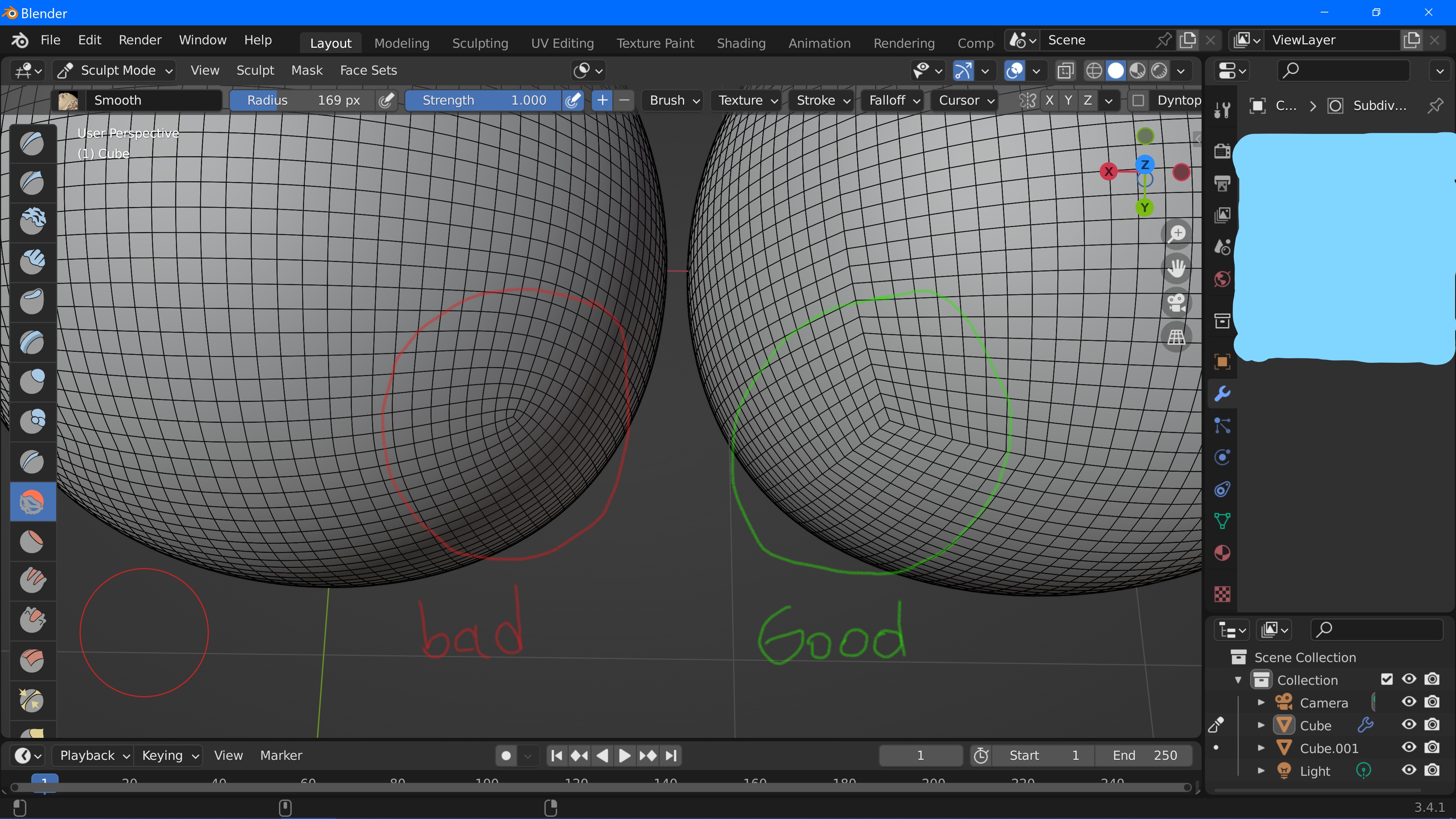Select the active Smooth brush tool

[x=32, y=501]
